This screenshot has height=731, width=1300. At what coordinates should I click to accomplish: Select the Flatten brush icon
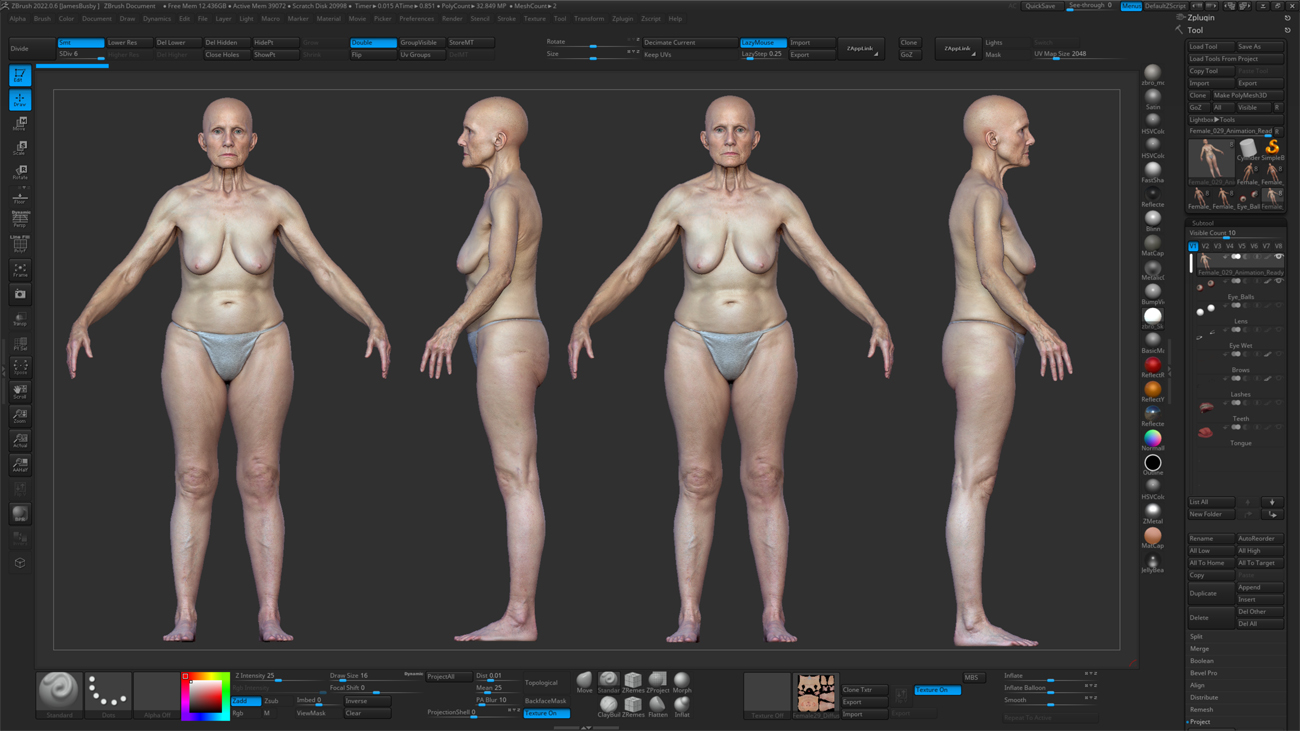click(657, 707)
